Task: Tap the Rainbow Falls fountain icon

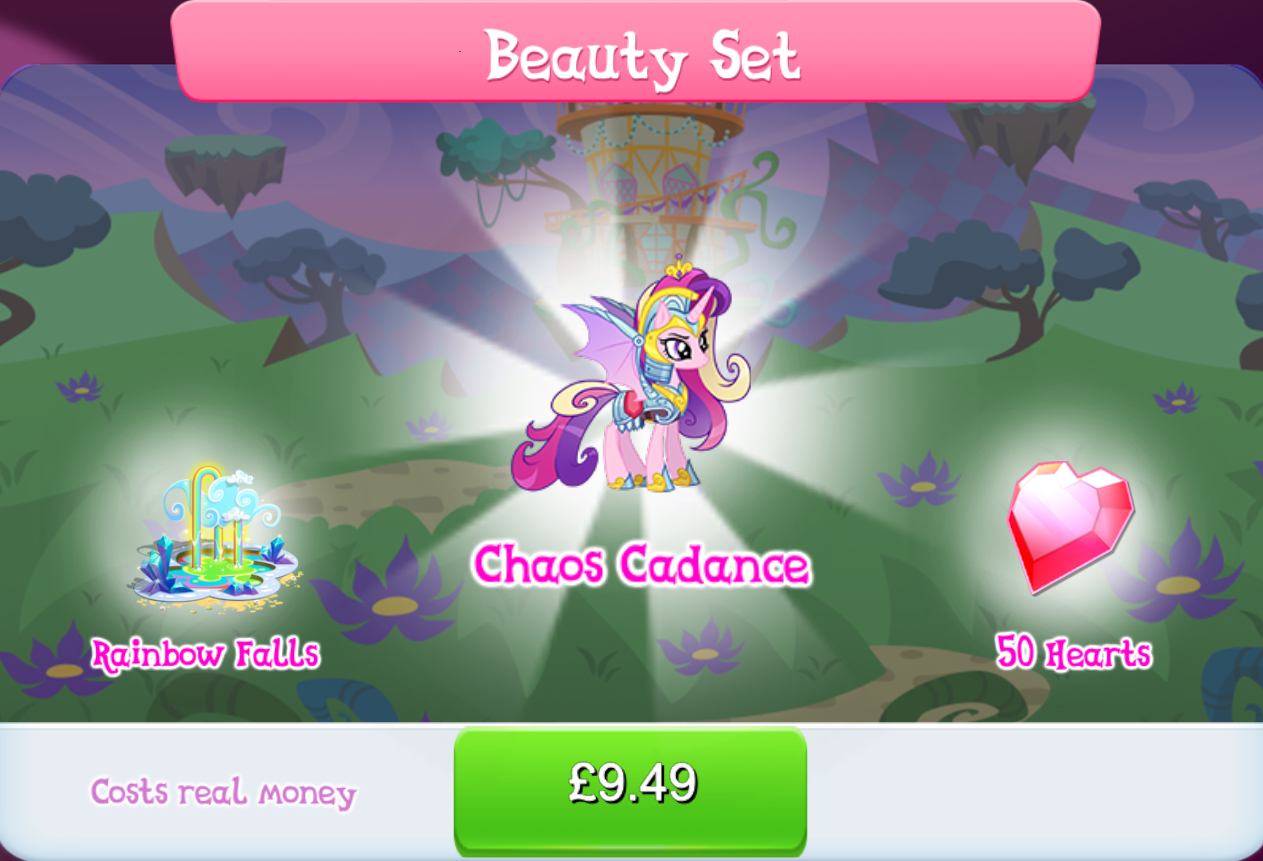Action: pos(213,536)
